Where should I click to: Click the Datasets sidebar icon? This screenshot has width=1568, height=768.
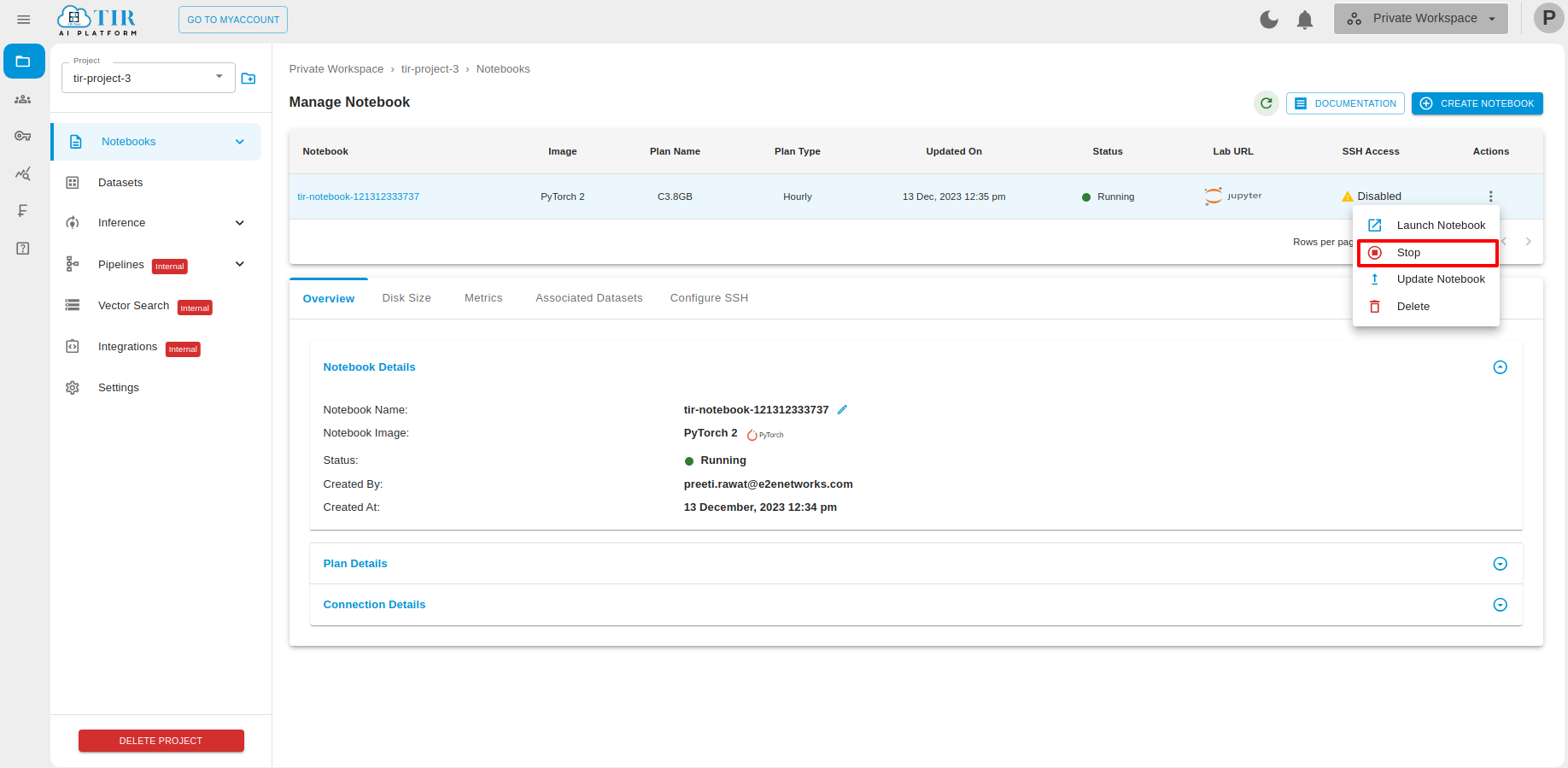click(x=73, y=183)
